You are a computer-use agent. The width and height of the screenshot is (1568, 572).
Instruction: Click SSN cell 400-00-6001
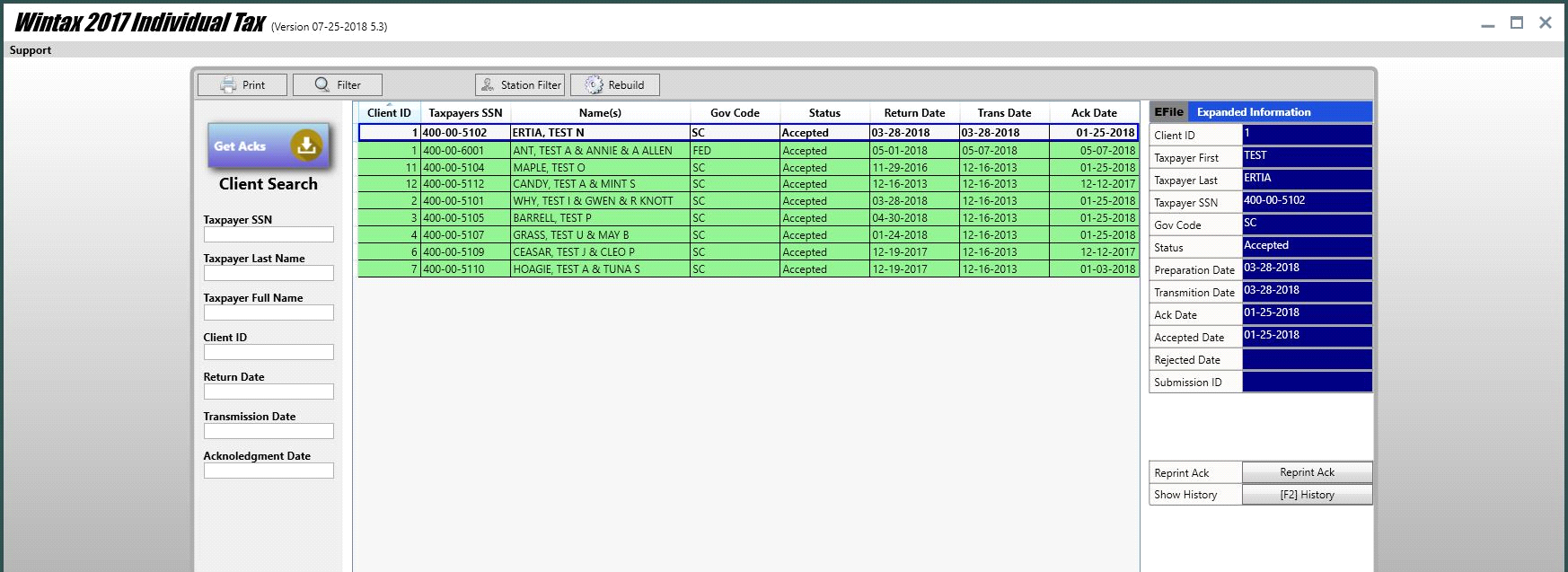(x=465, y=151)
